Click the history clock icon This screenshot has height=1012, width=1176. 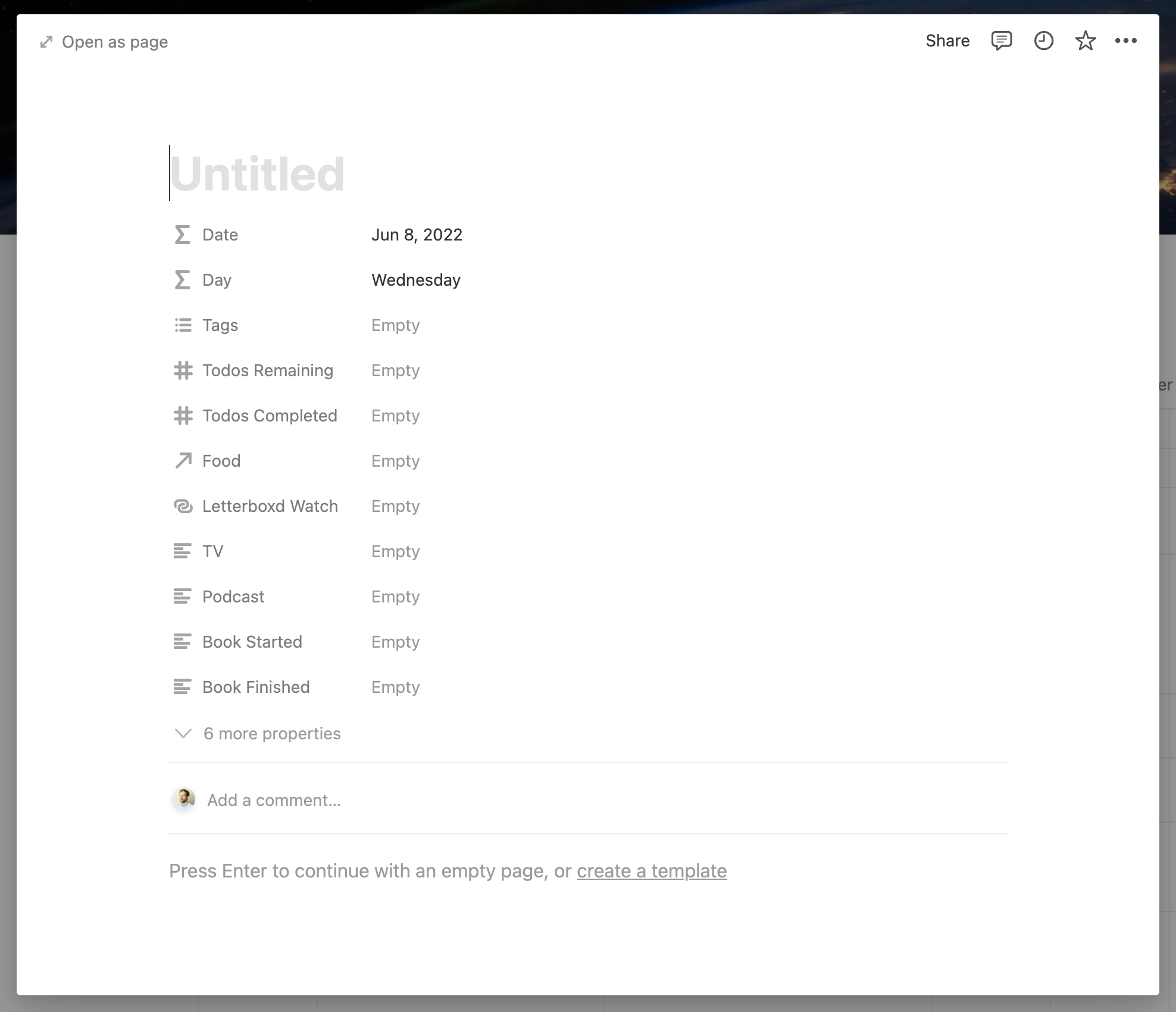[1043, 41]
